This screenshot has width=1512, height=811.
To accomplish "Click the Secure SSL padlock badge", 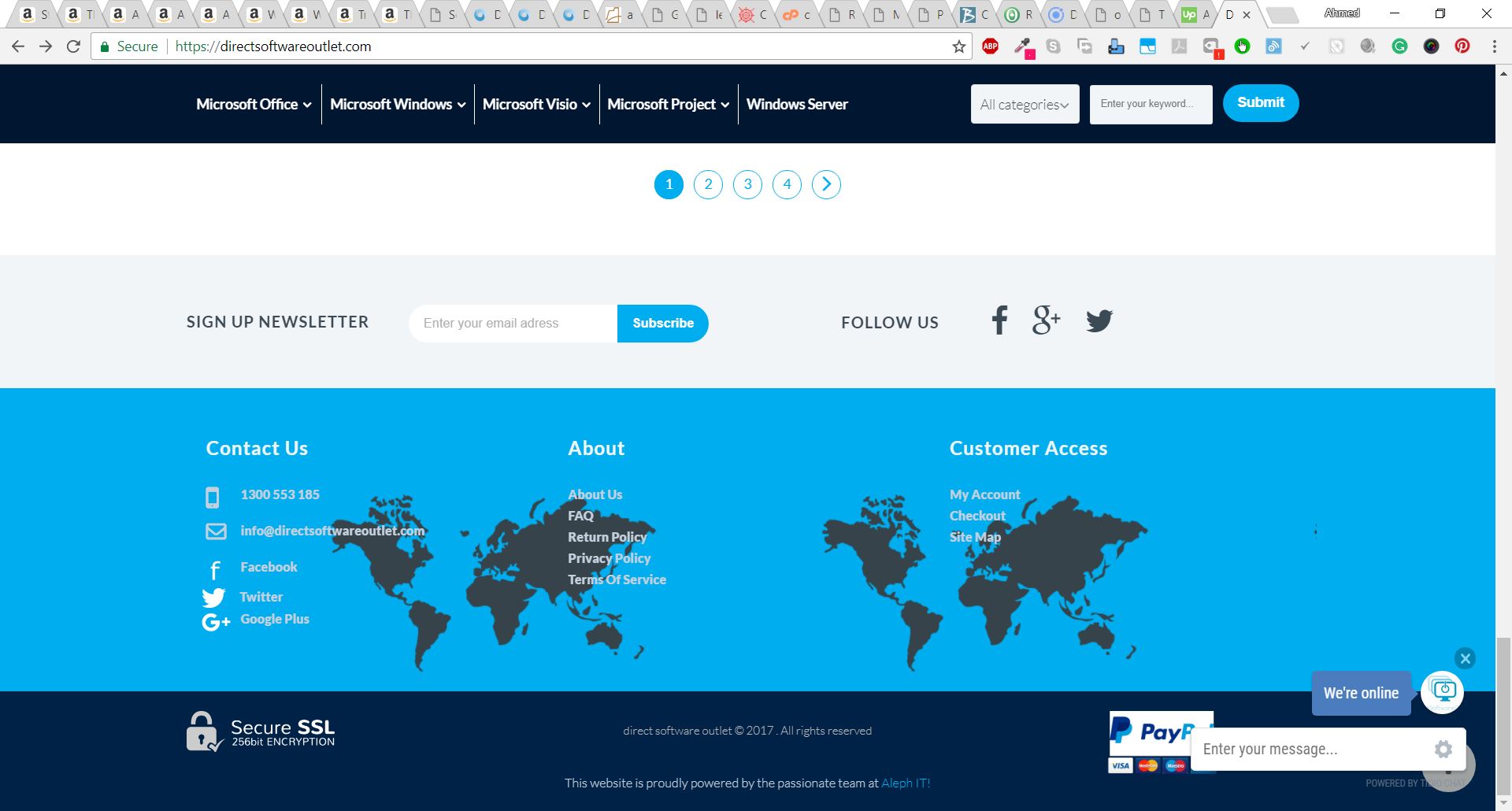I will [261, 731].
